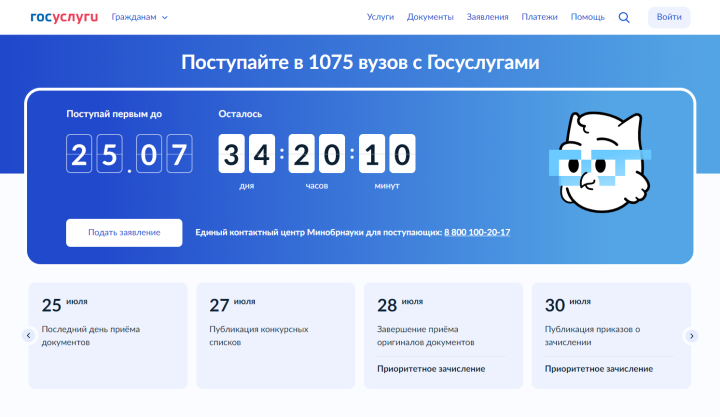Click the Подать заявление button
720x417 pixels.
point(124,233)
